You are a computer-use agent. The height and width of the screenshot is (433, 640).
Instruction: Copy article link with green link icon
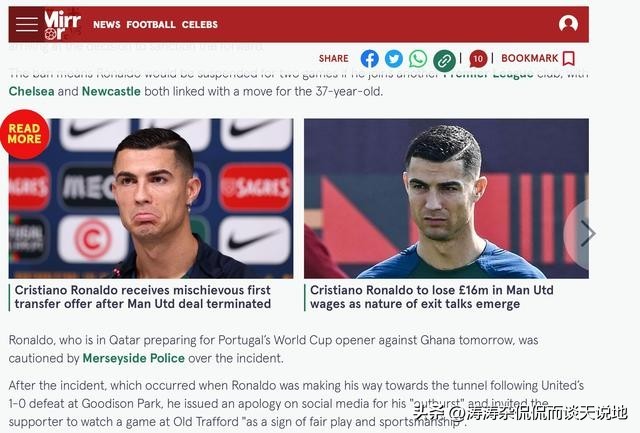click(444, 61)
